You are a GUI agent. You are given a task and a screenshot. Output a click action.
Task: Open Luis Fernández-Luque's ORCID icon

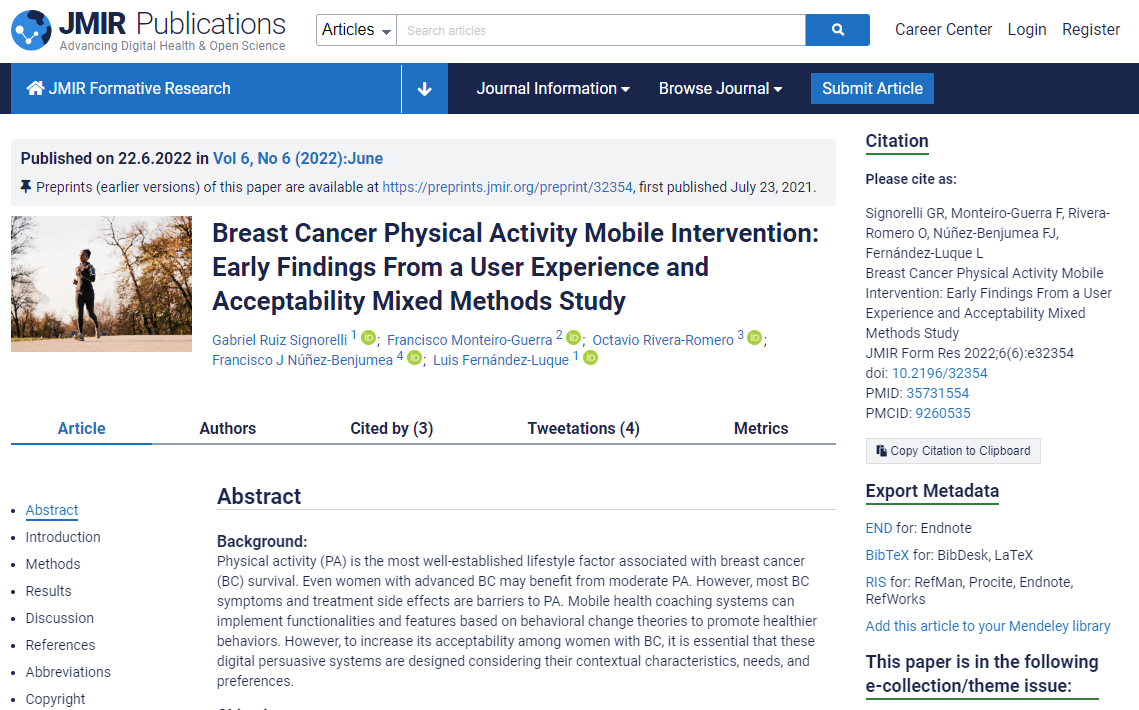(x=590, y=358)
